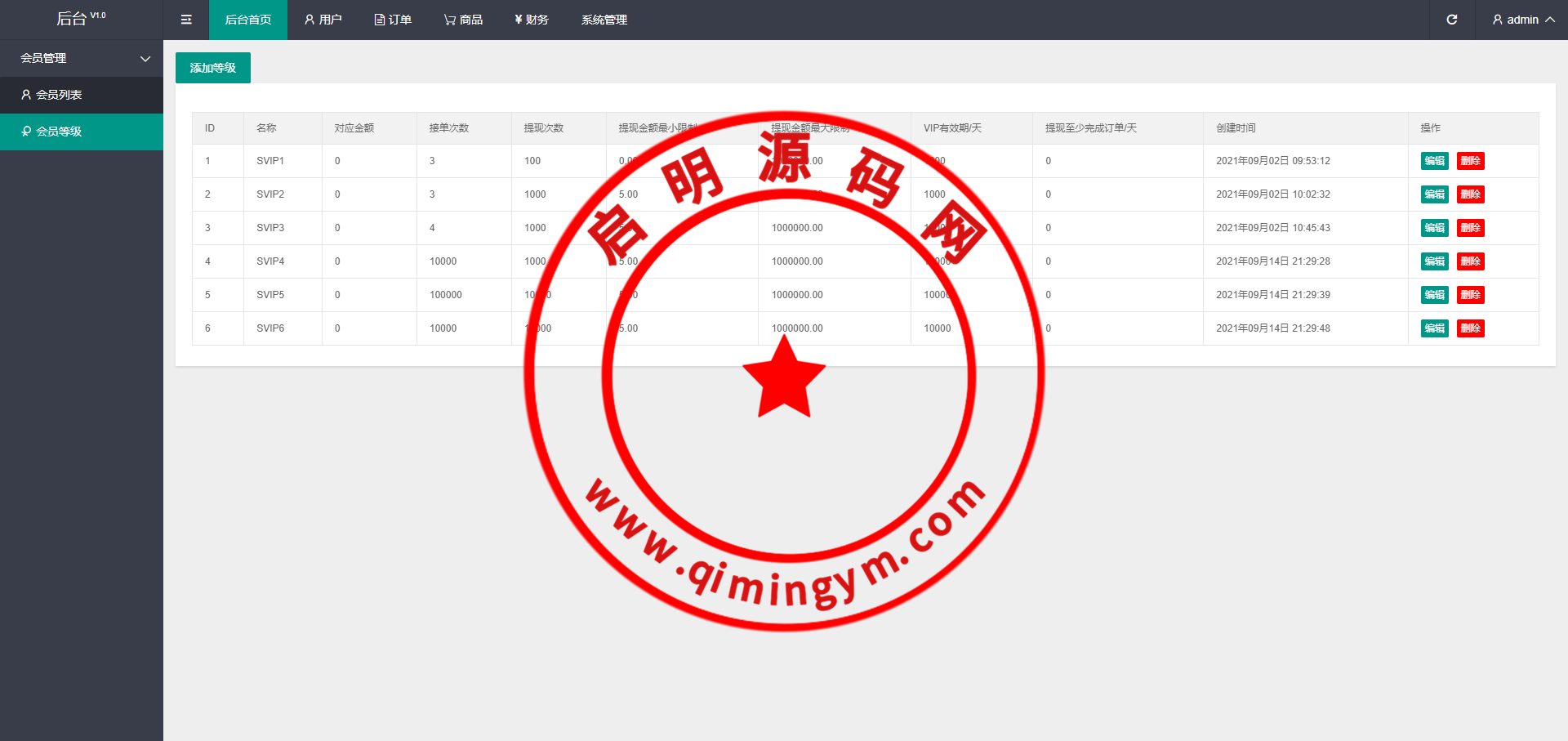Collapse the 会员管理 sidebar section
1568x741 pixels.
82,58
